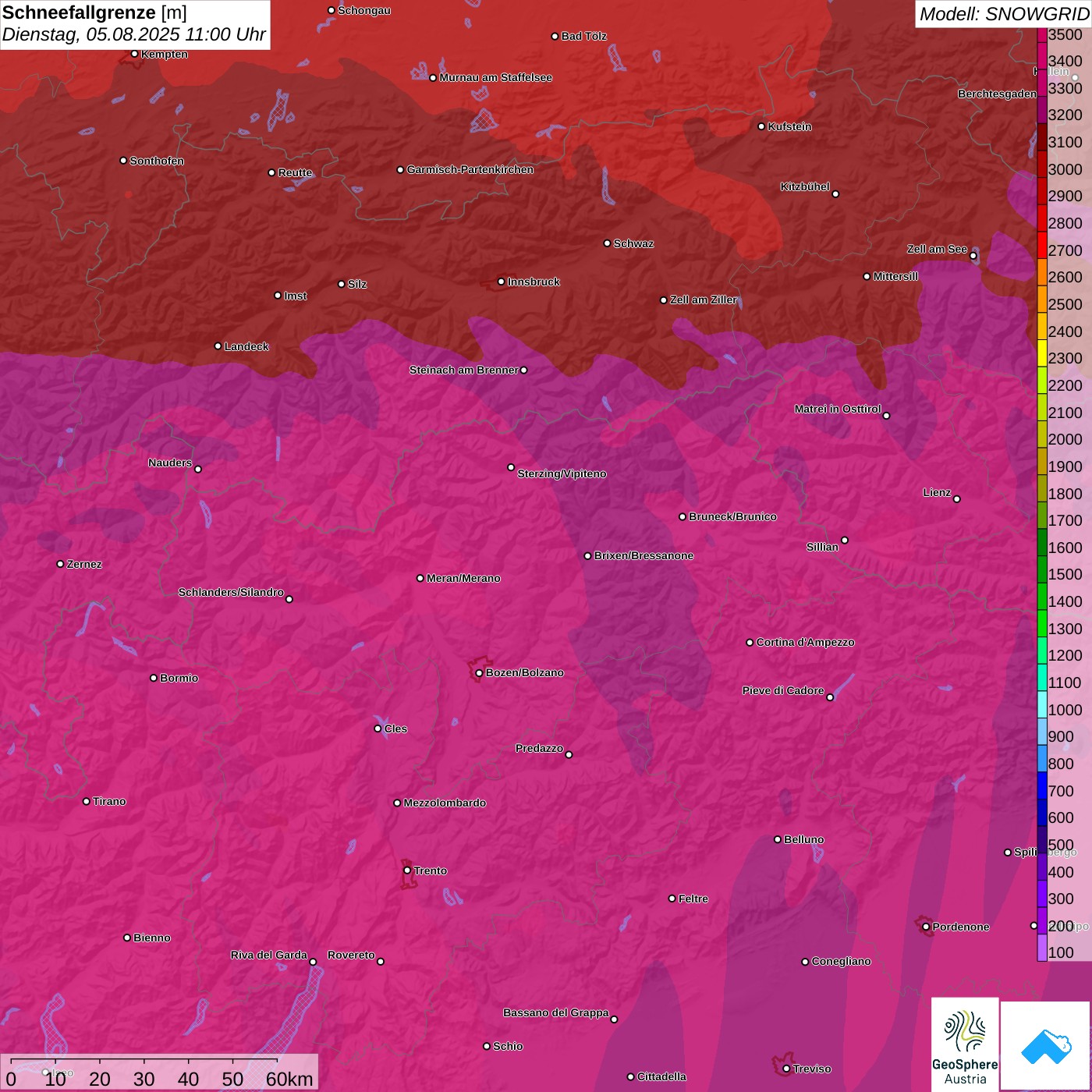Click the Innsbruck city marker dot
This screenshot has width=1092, height=1092.
(x=502, y=282)
